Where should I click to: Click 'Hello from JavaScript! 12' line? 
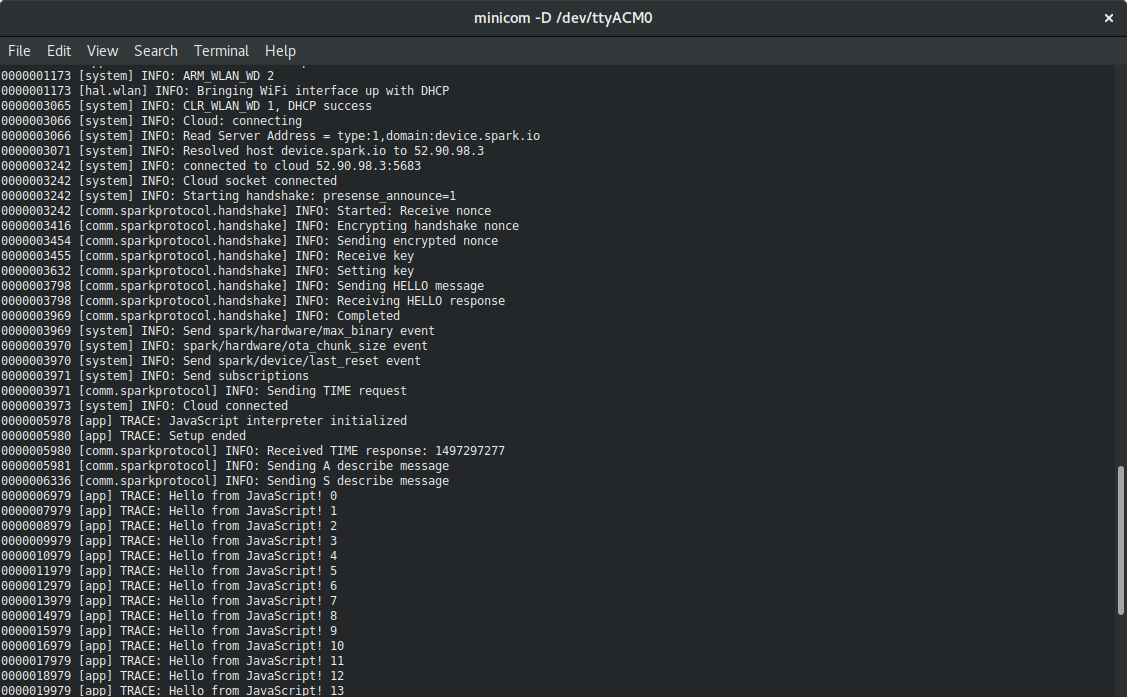pos(172,676)
